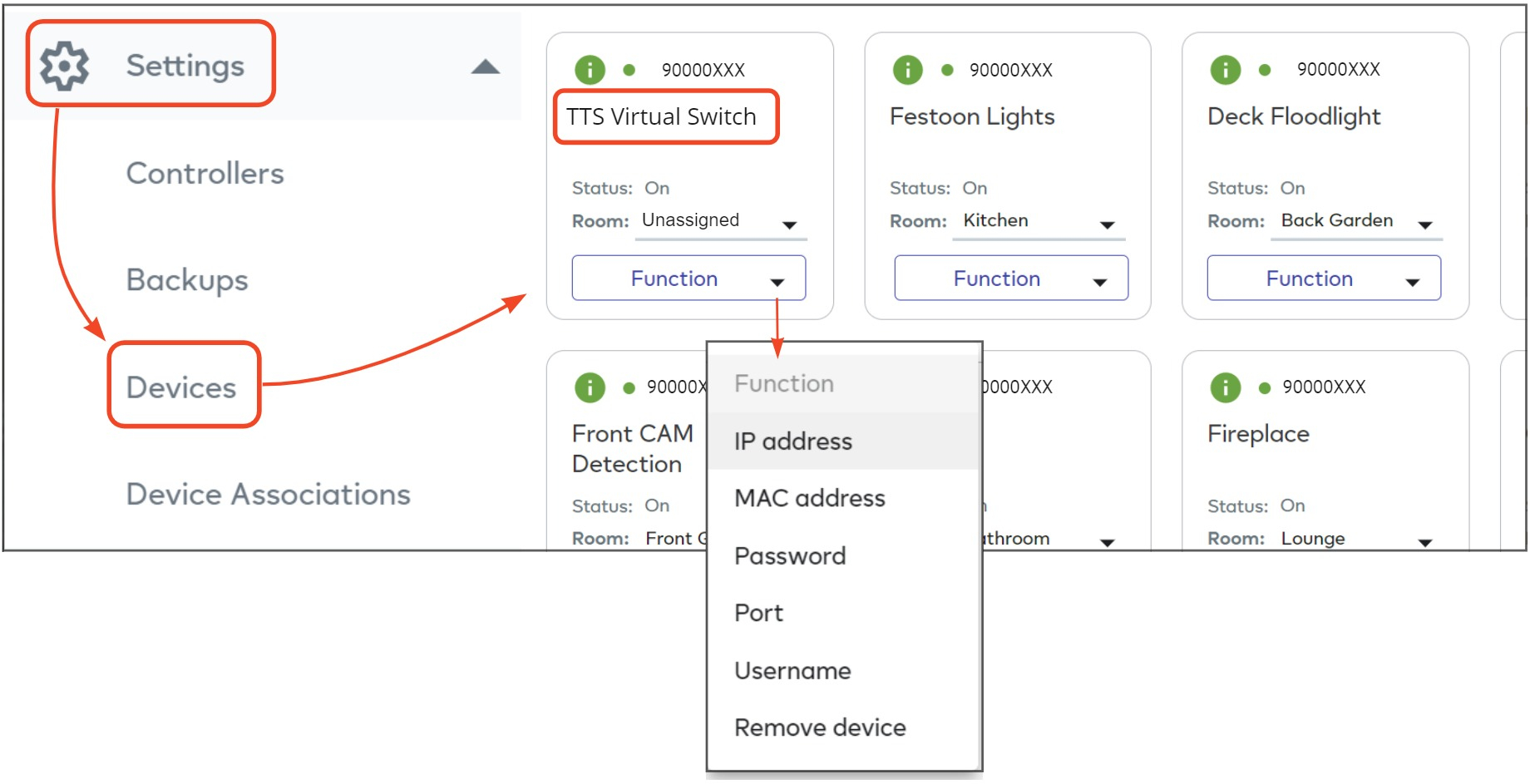The width and height of the screenshot is (1530, 784).
Task: Click the Back Garden room selector for Deck Floodlight
Action: [1426, 223]
